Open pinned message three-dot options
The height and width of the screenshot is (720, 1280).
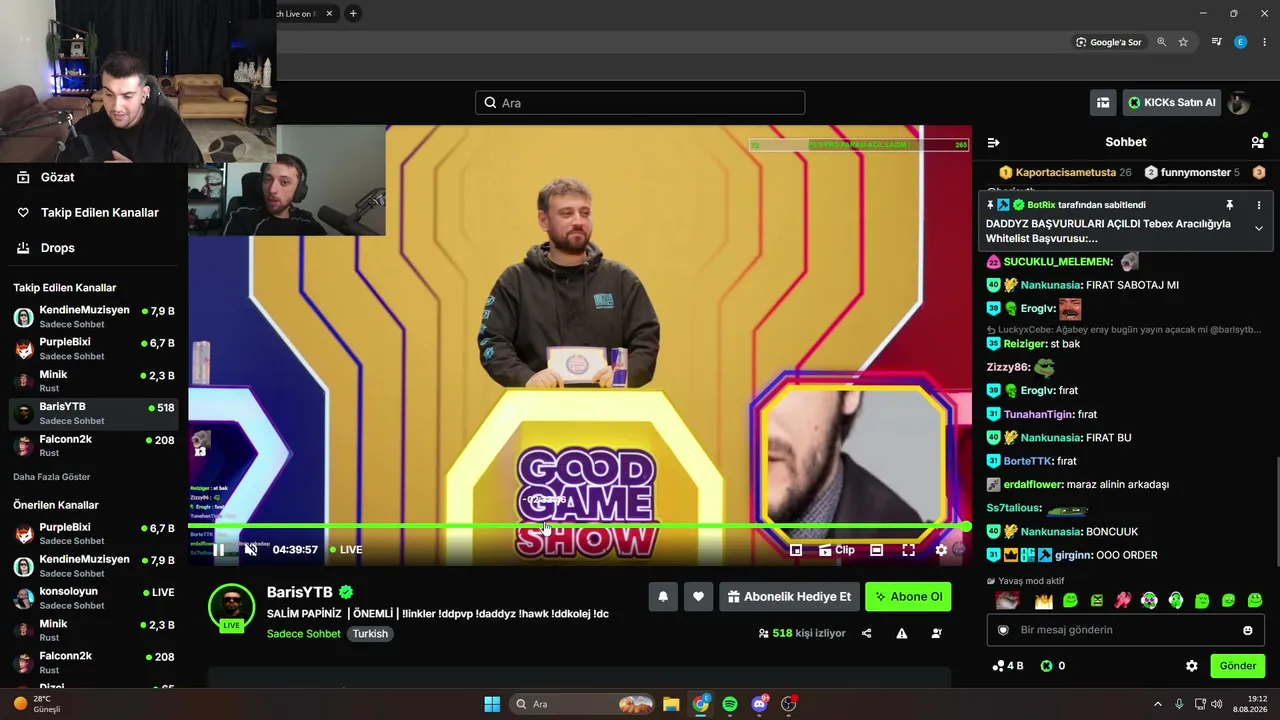coord(1259,205)
